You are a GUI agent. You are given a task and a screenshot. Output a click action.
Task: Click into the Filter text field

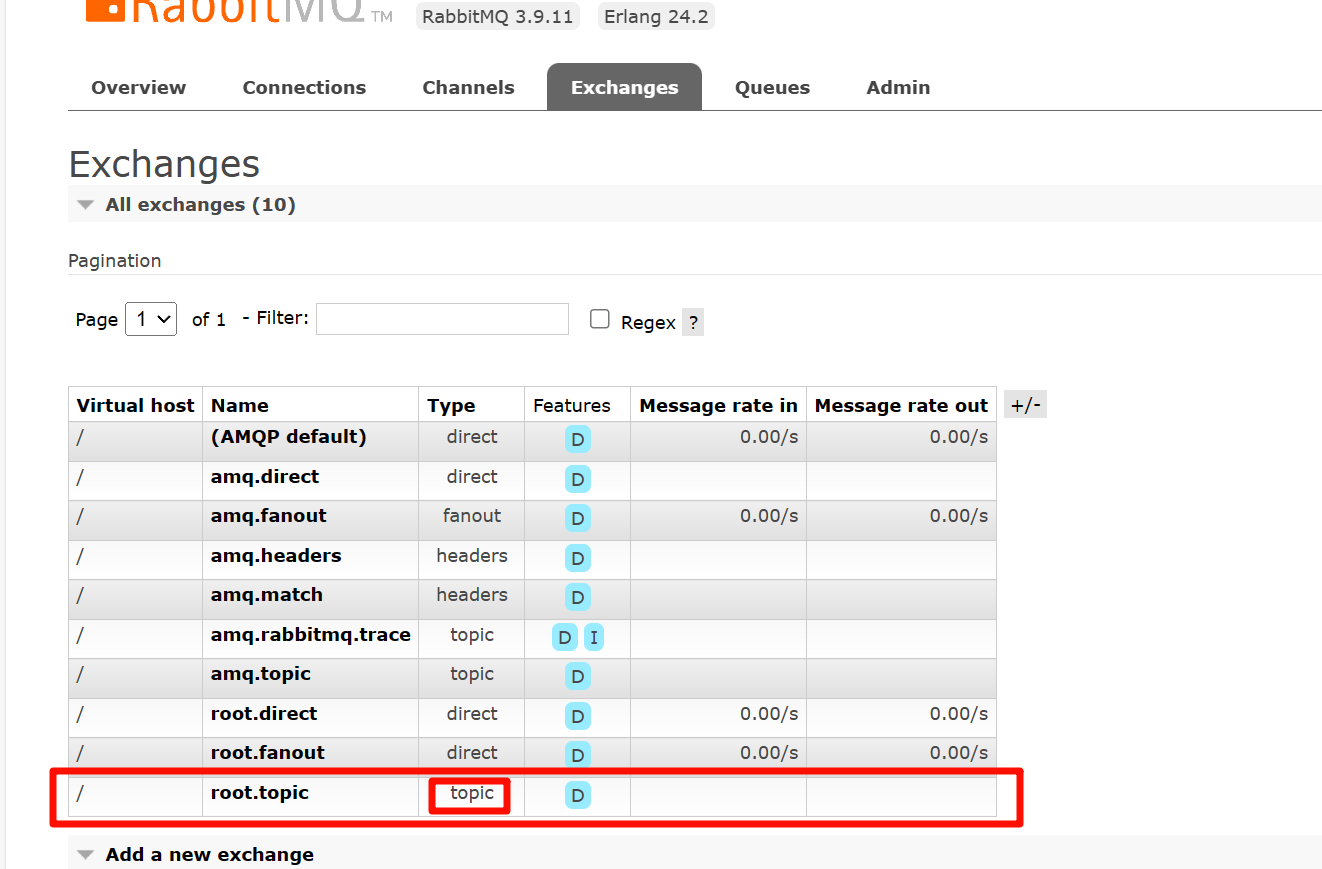tap(442, 319)
